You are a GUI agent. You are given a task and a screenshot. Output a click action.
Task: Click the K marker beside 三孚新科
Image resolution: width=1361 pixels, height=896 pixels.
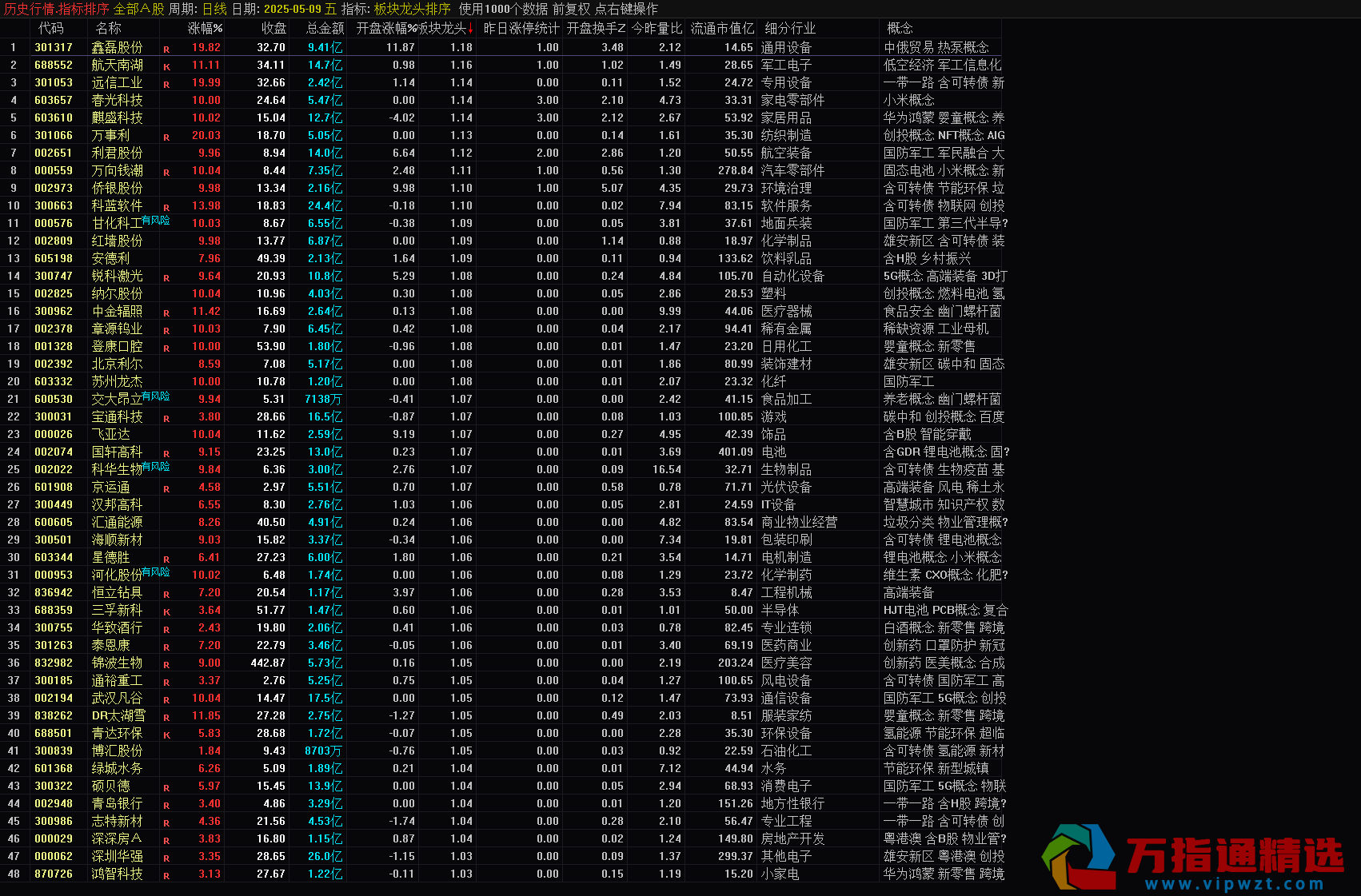pyautogui.click(x=166, y=612)
